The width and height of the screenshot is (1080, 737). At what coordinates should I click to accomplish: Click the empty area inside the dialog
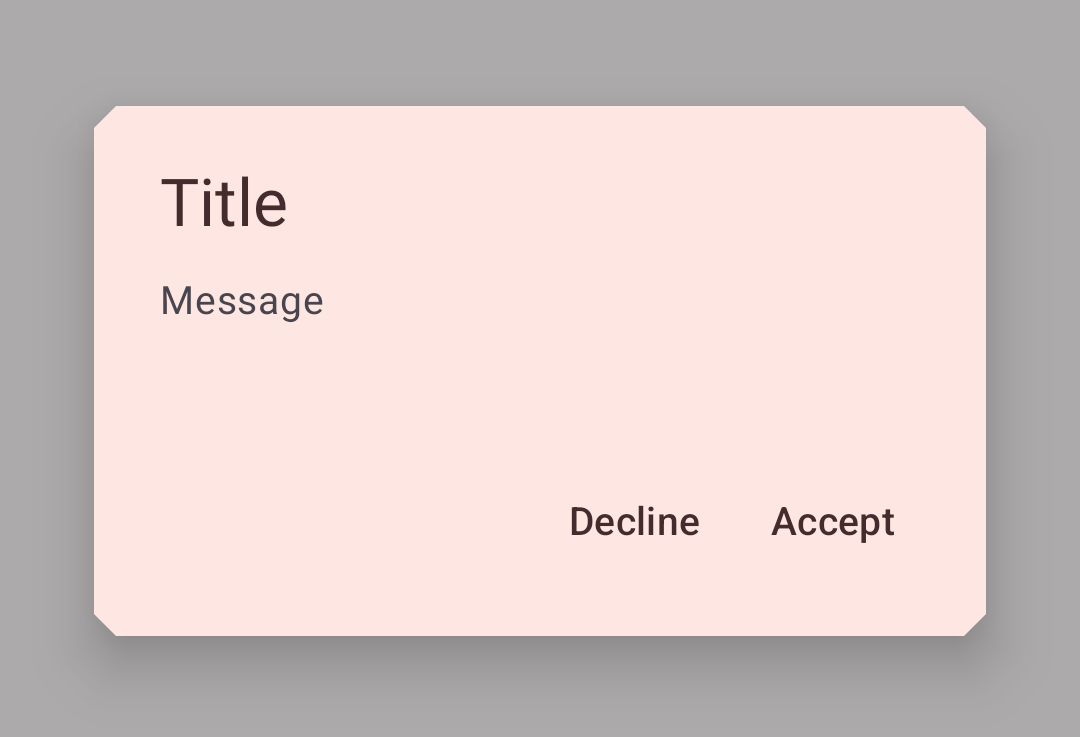540,410
